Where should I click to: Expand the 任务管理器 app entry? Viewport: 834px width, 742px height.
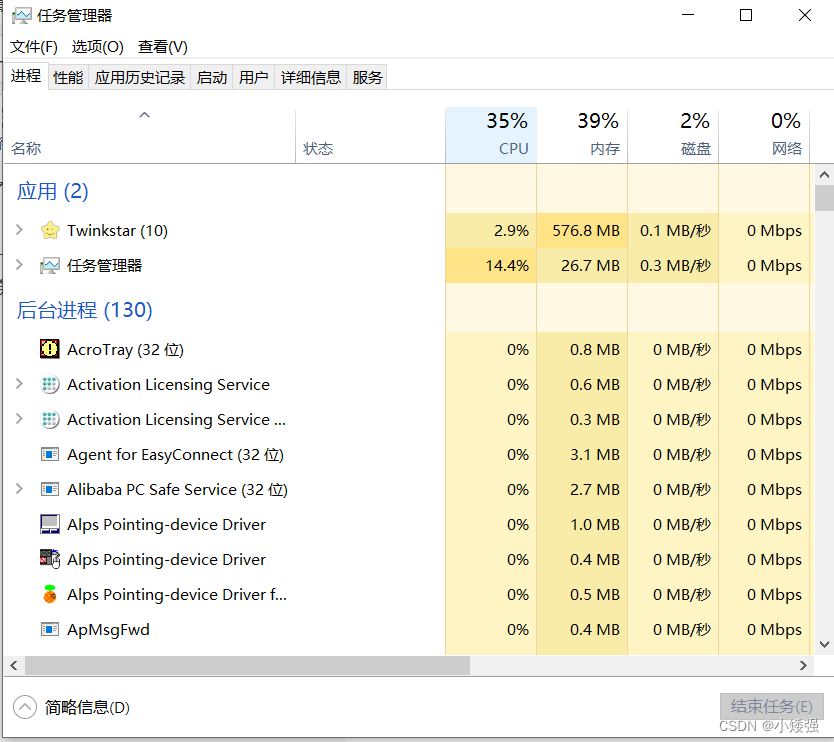19,265
